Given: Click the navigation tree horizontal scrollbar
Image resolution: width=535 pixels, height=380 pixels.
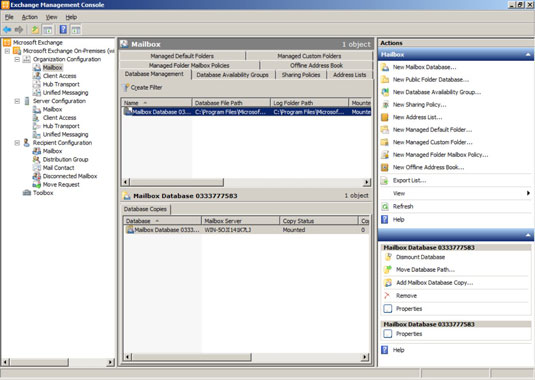Looking at the screenshot, I should click(58, 362).
